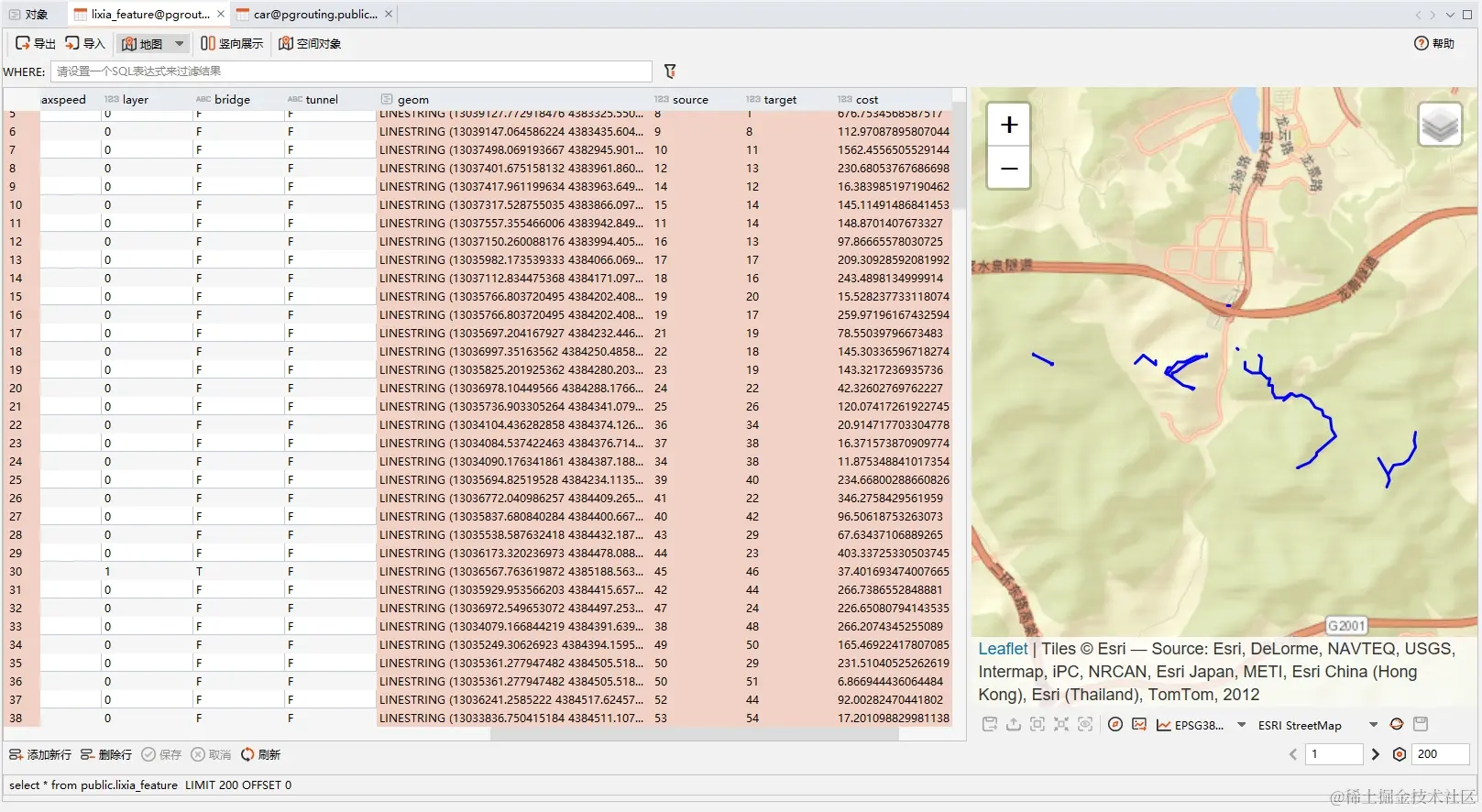
Task: Zoom in on the map
Action: pos(1008,125)
